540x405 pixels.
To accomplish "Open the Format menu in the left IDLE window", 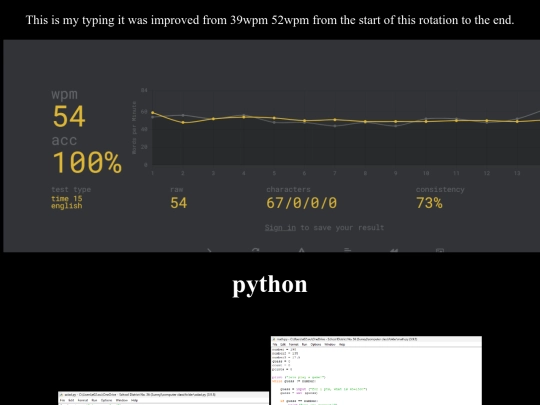I will click(83, 400).
